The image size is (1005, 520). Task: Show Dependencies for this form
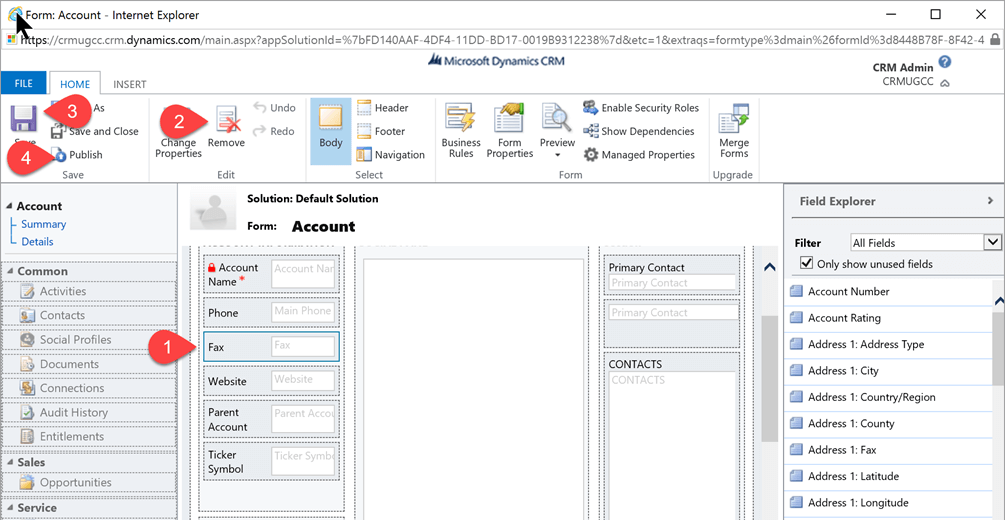click(639, 131)
